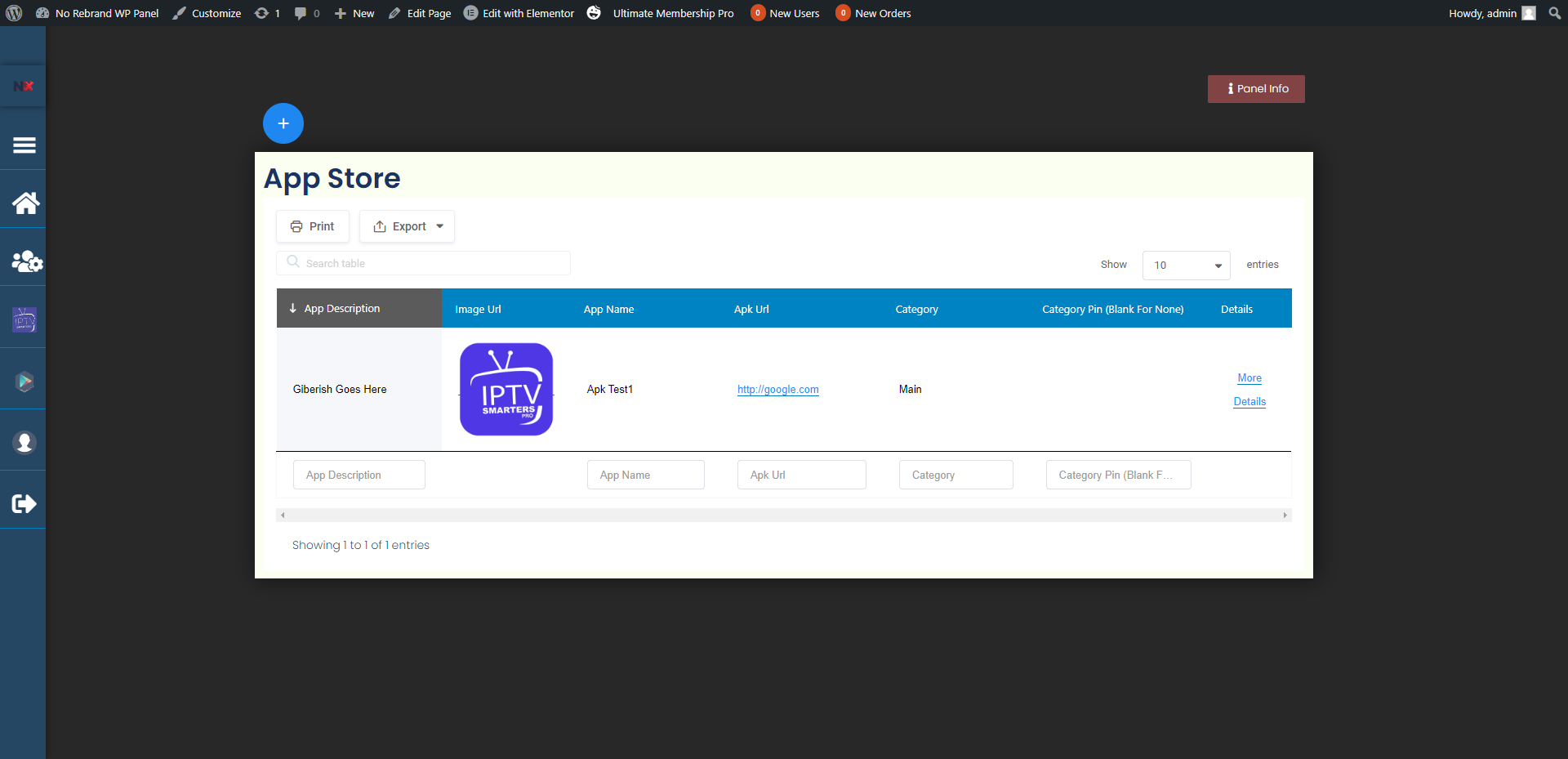Click the Search table field
The height and width of the screenshot is (759, 1568).
coord(423,263)
